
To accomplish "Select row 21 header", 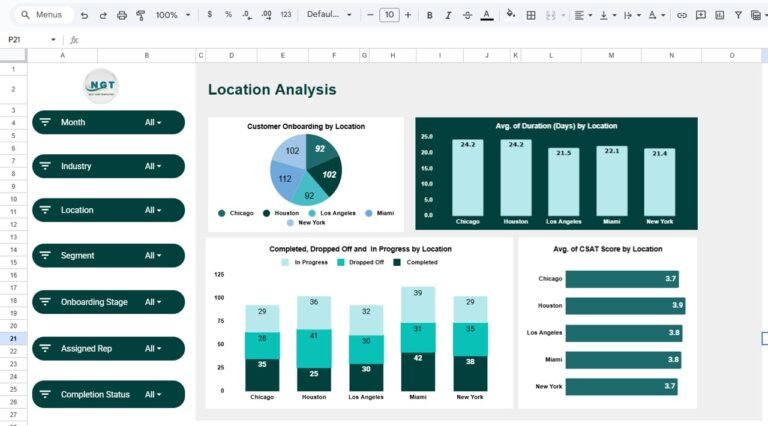I will click(x=13, y=338).
